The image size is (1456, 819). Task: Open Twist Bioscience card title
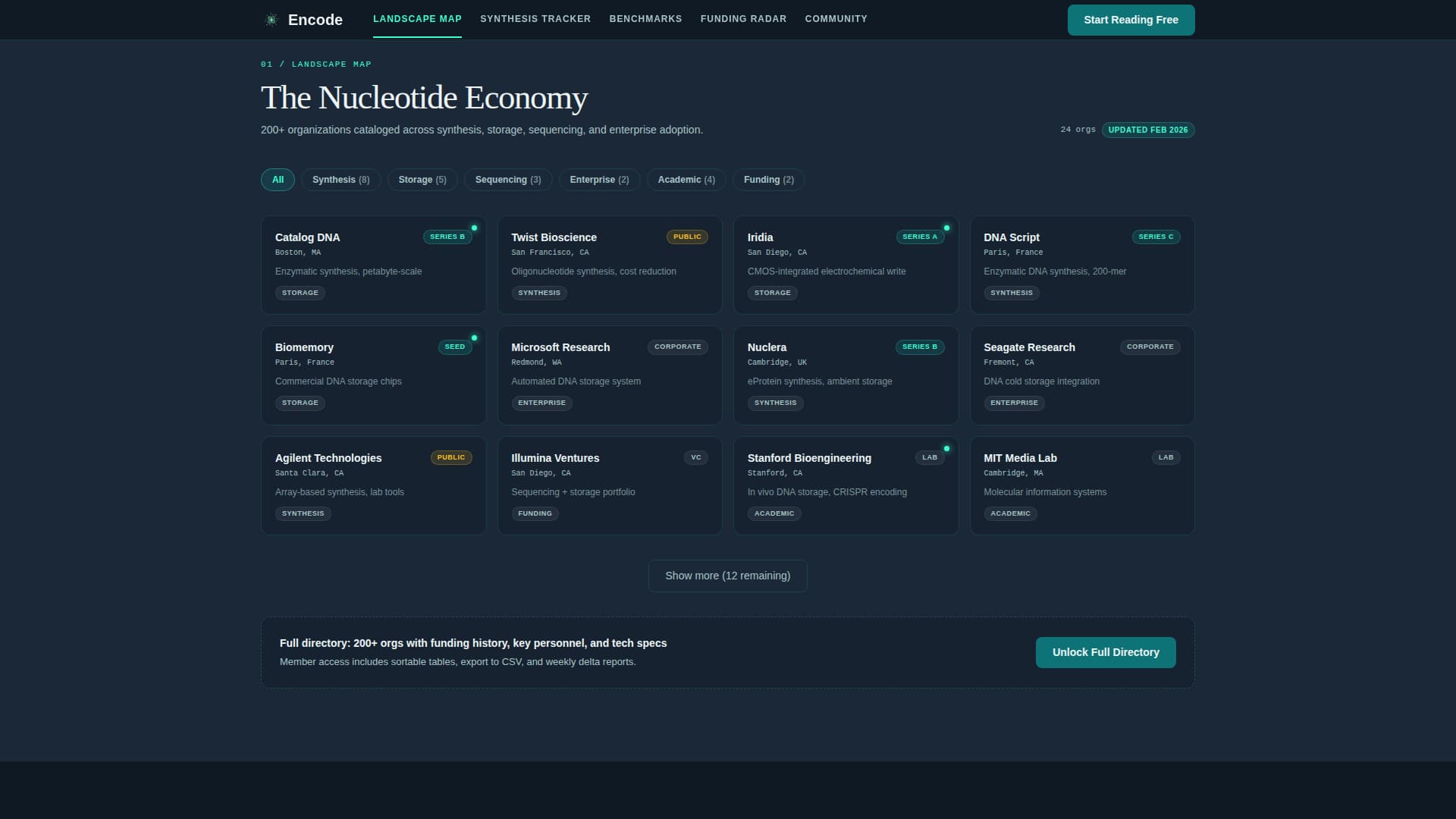coord(554,237)
